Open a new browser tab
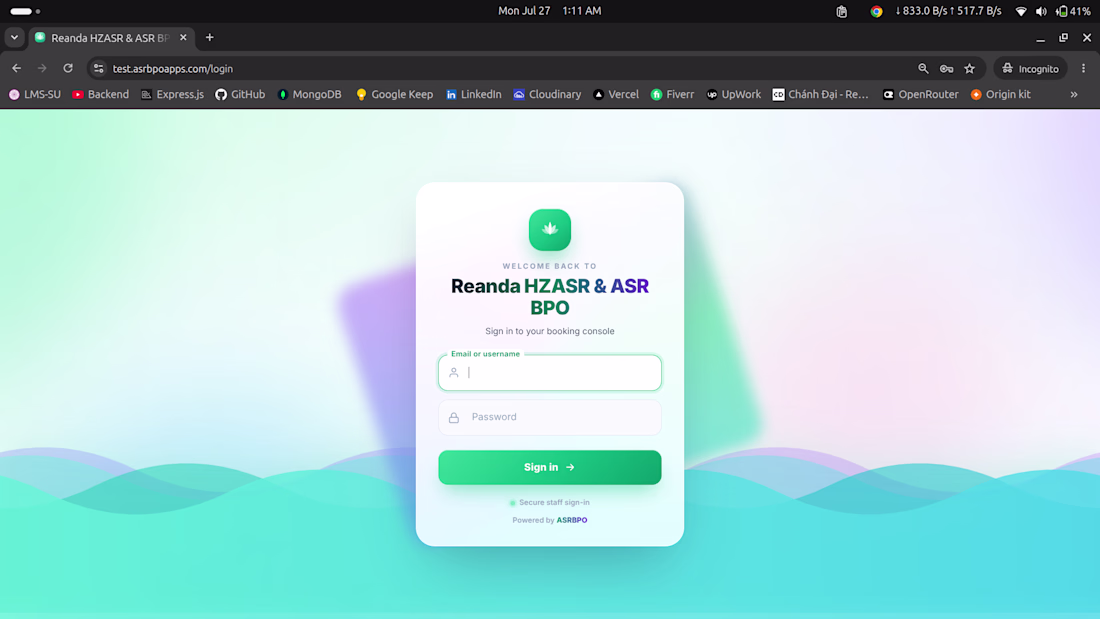The height and width of the screenshot is (619, 1100). click(209, 38)
